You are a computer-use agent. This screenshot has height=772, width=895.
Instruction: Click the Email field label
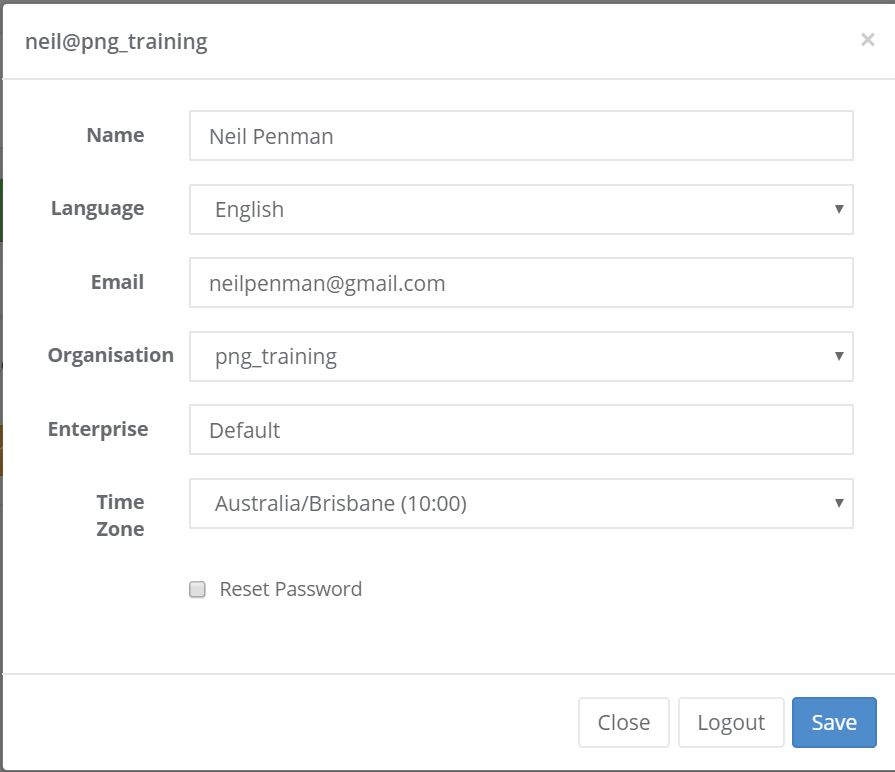[x=117, y=282]
